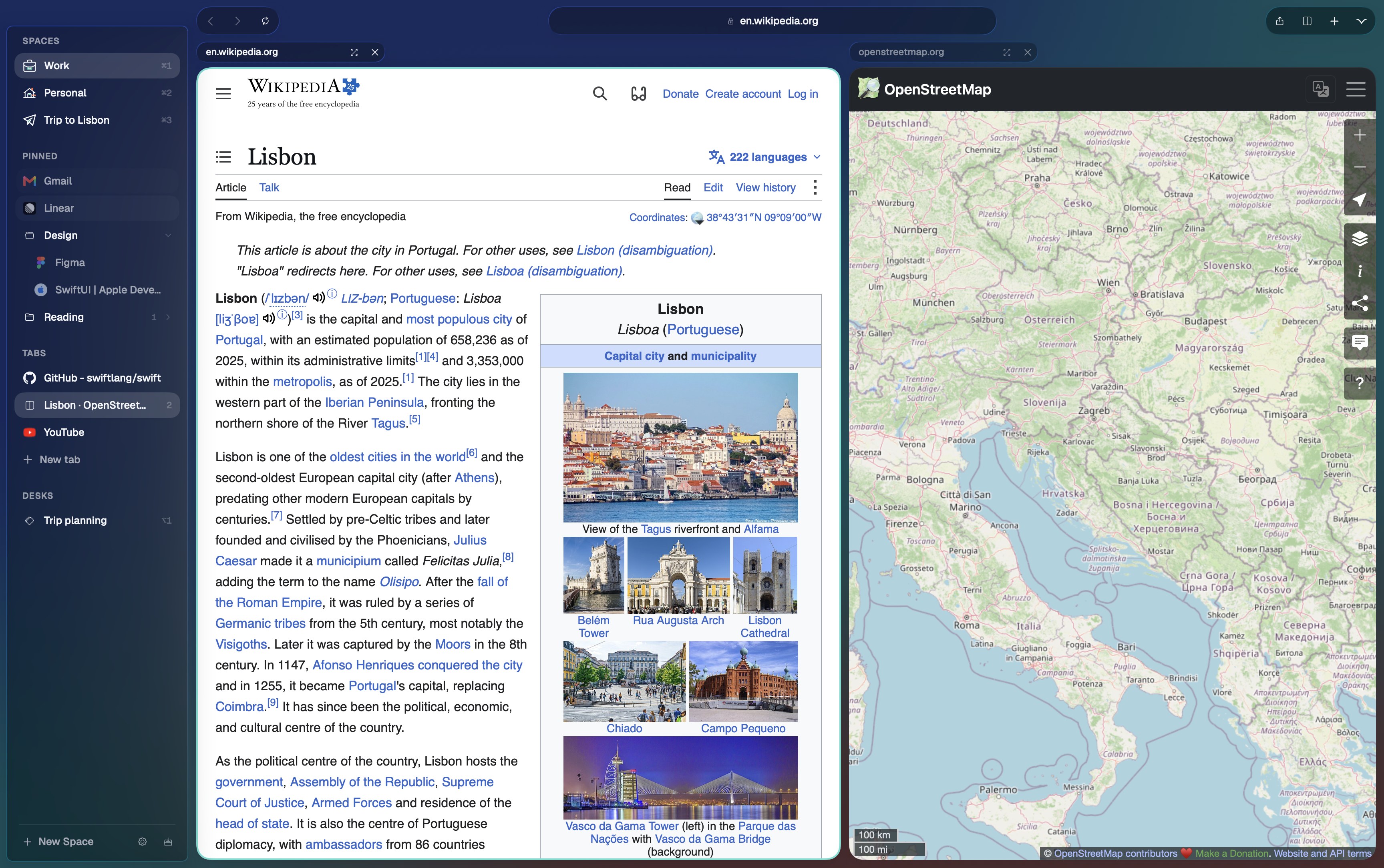Click the browser share icon
Image resolution: width=1384 pixels, height=868 pixels.
click(x=1279, y=21)
